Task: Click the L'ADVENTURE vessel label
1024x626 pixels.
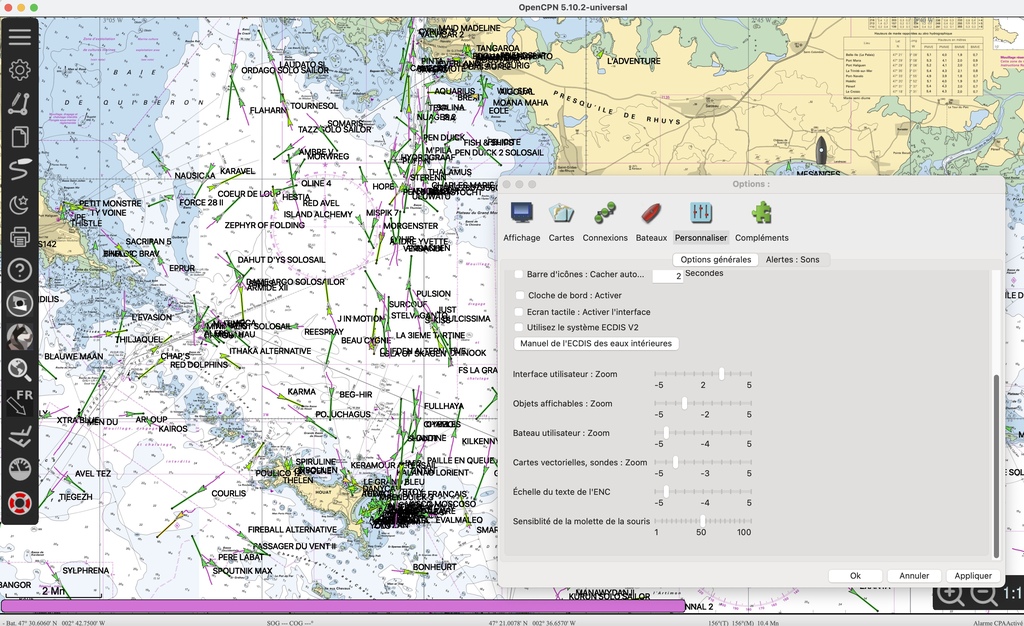Action: (x=633, y=61)
